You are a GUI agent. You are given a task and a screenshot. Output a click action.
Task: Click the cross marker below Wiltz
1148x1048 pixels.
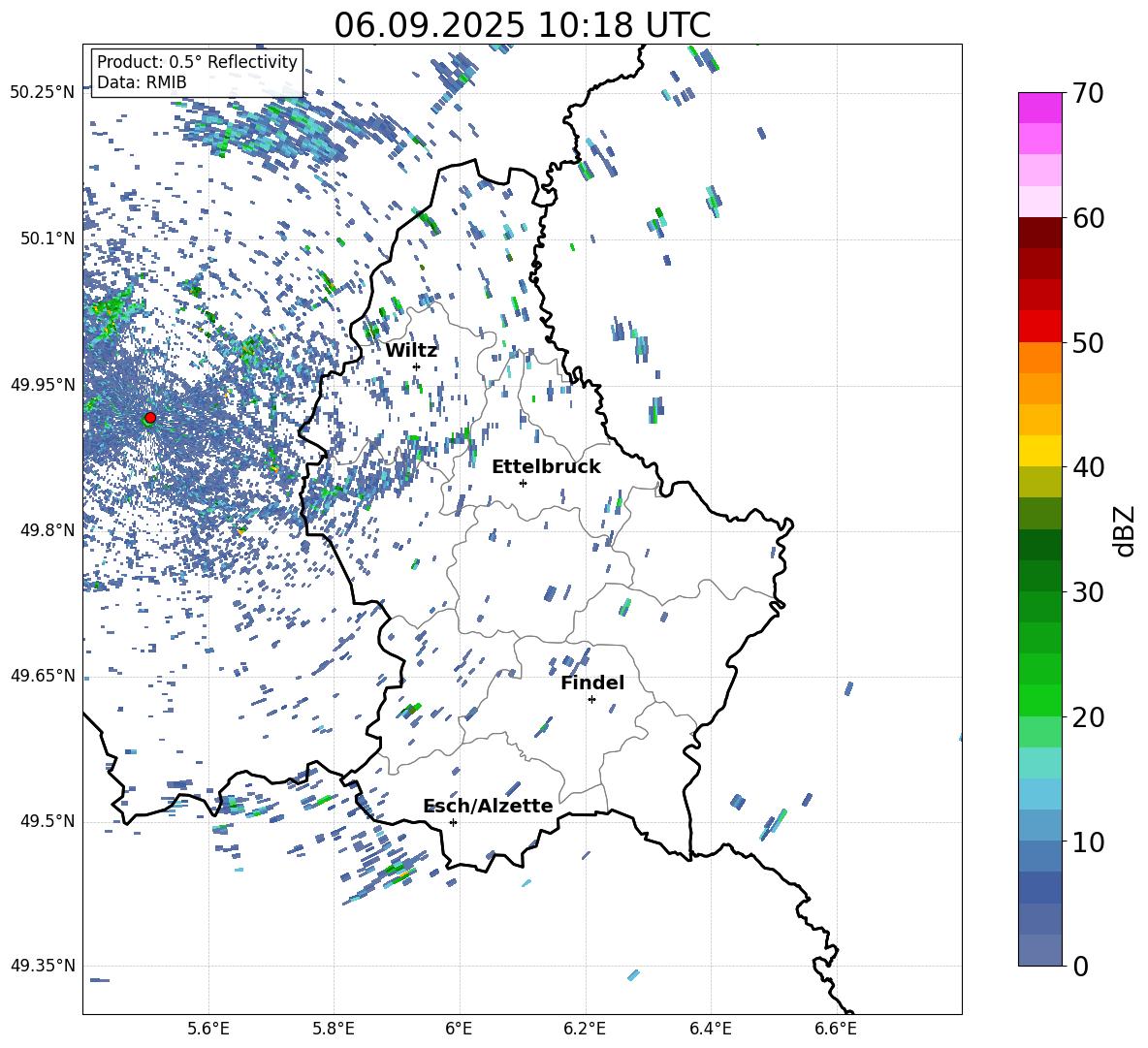(x=417, y=367)
